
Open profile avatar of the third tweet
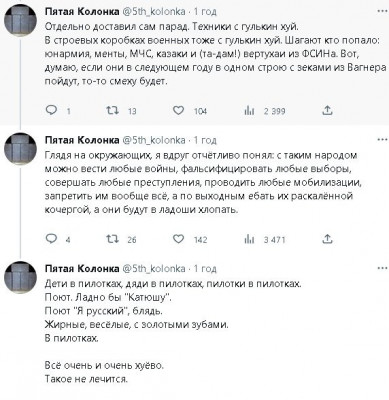pyautogui.click(x=20, y=277)
